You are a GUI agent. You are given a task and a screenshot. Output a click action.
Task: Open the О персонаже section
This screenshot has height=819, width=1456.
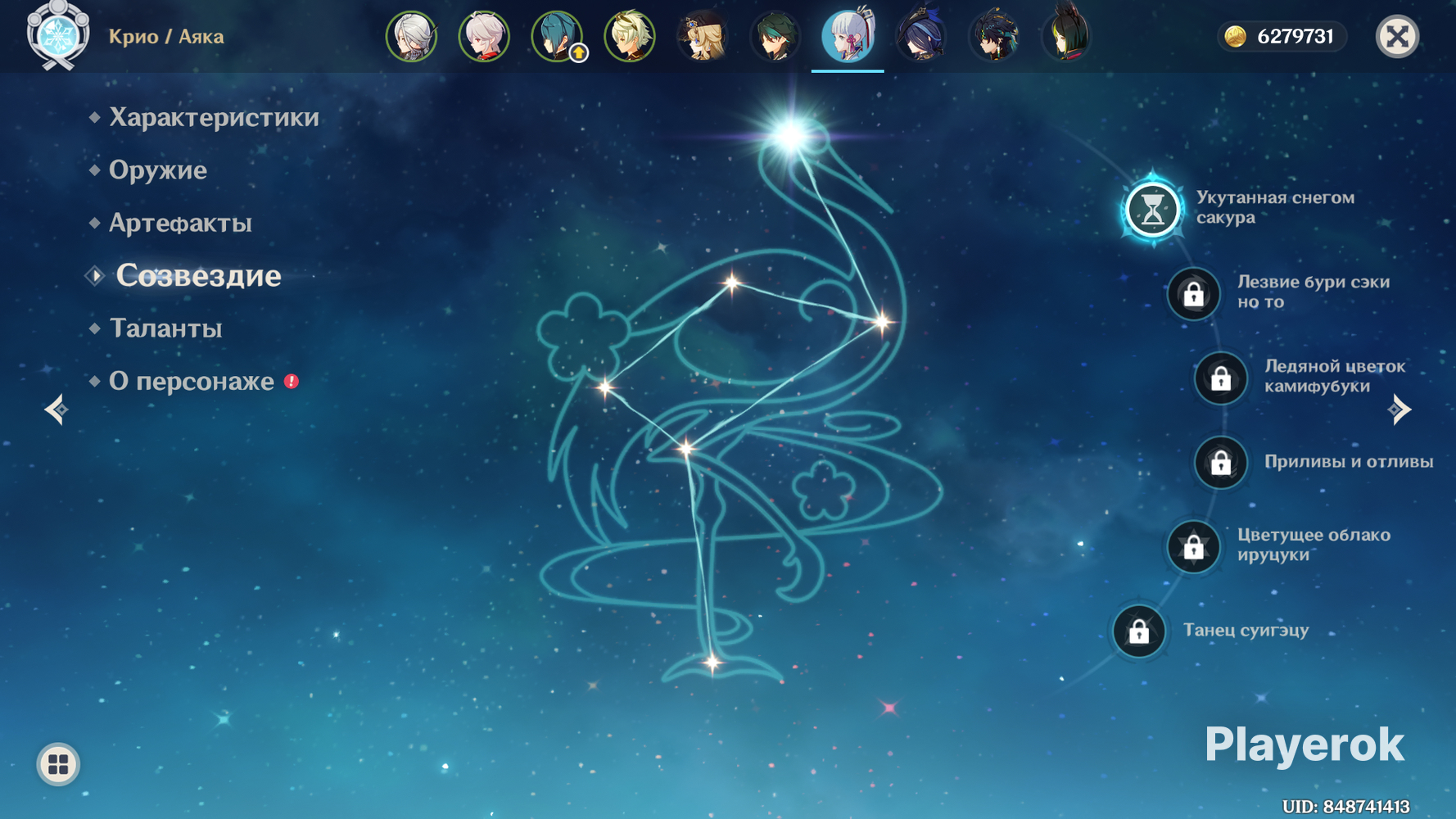click(192, 381)
